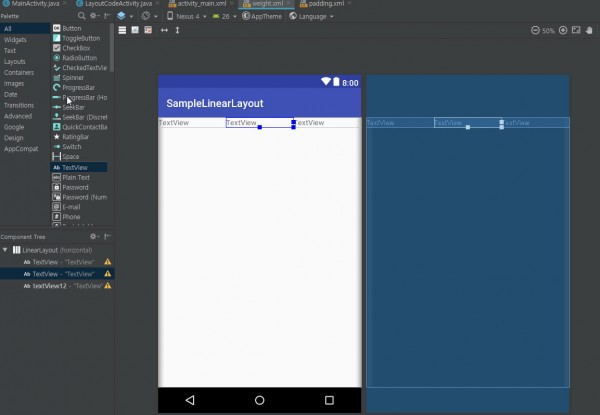Open the Language dropdown
This screenshot has height=415, width=600.
pos(311,16)
